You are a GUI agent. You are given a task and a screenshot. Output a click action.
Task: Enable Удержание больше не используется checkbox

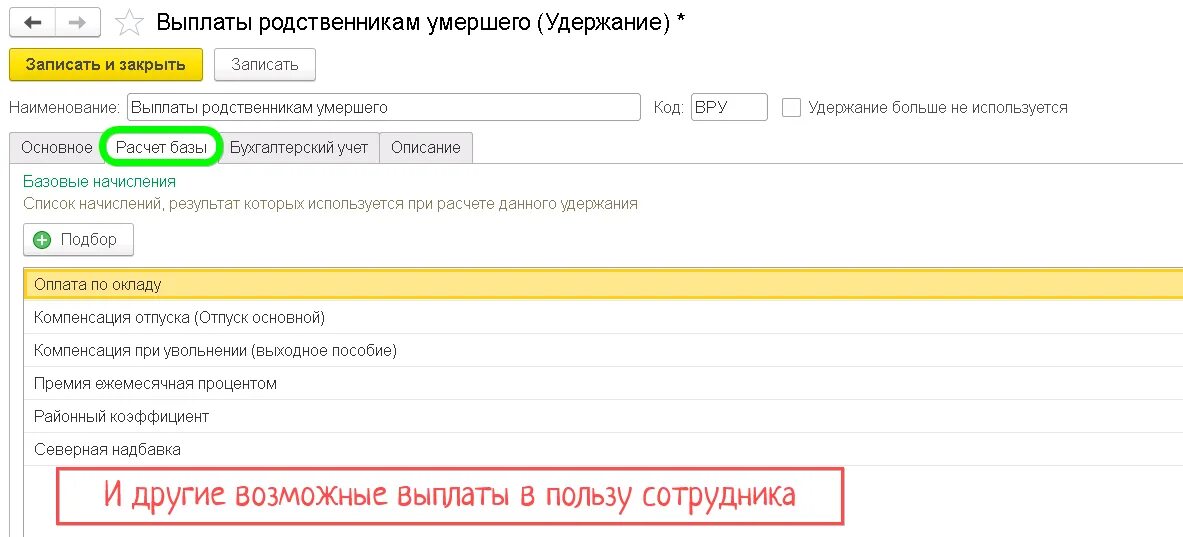[791, 107]
